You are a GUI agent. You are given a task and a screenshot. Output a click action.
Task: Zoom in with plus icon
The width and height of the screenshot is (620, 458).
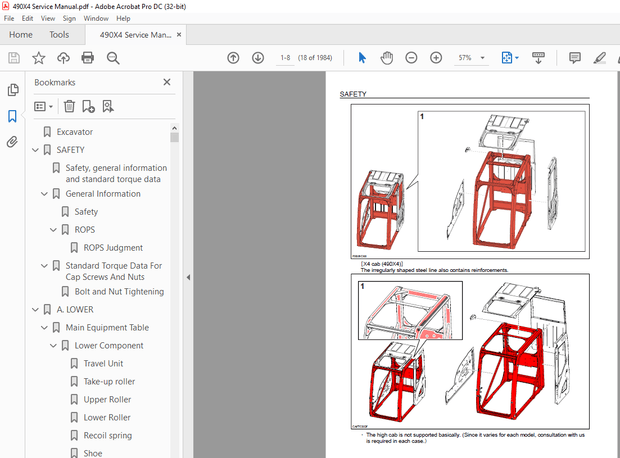click(x=436, y=58)
